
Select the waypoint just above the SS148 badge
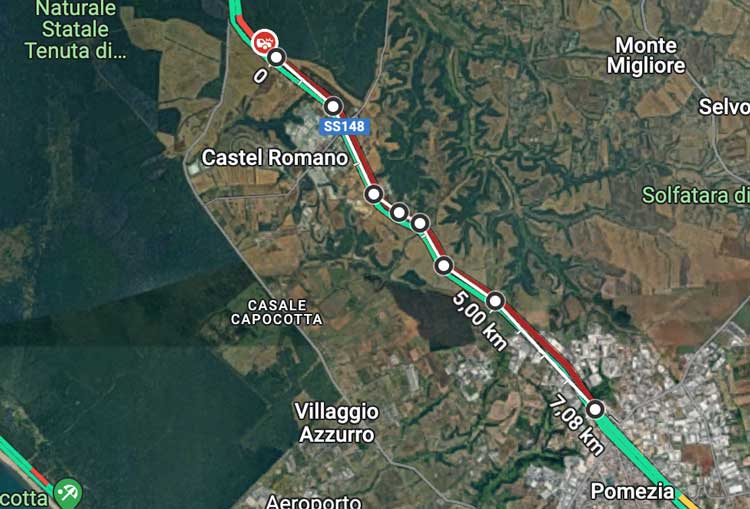pos(333,106)
